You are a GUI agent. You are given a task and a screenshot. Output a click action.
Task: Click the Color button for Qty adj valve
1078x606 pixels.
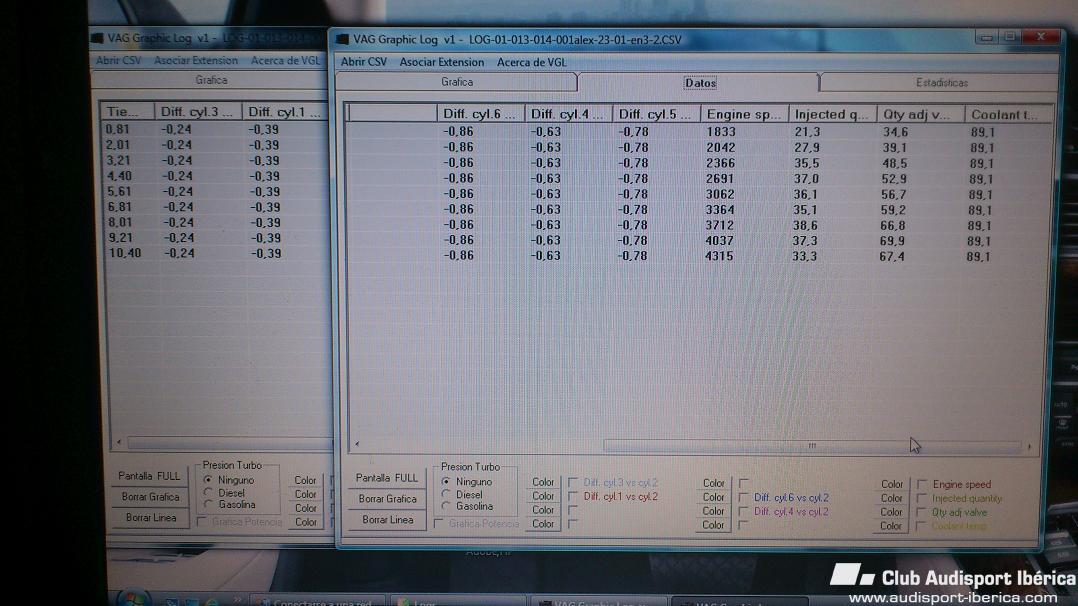click(891, 512)
